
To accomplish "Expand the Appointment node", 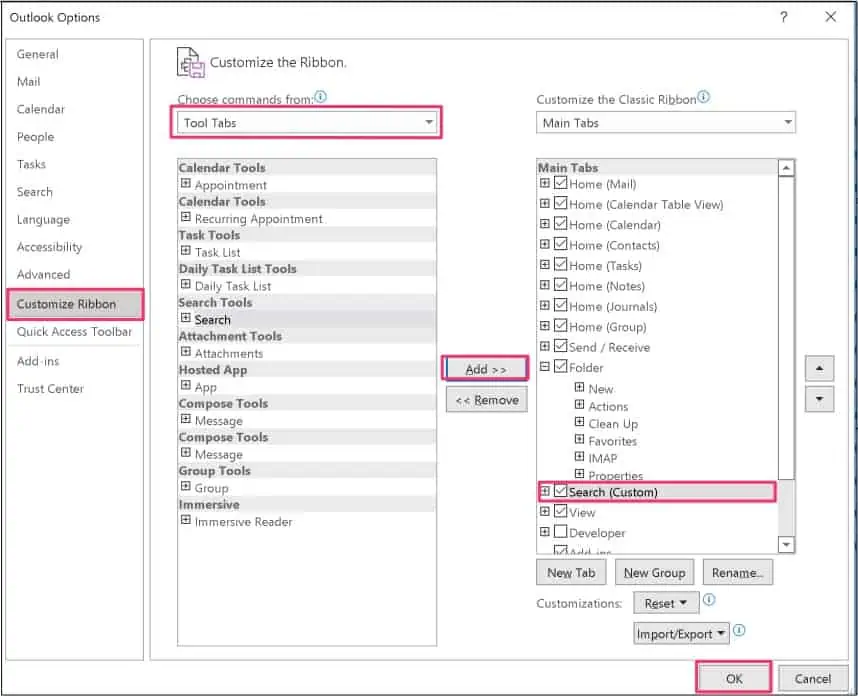I will point(185,183).
